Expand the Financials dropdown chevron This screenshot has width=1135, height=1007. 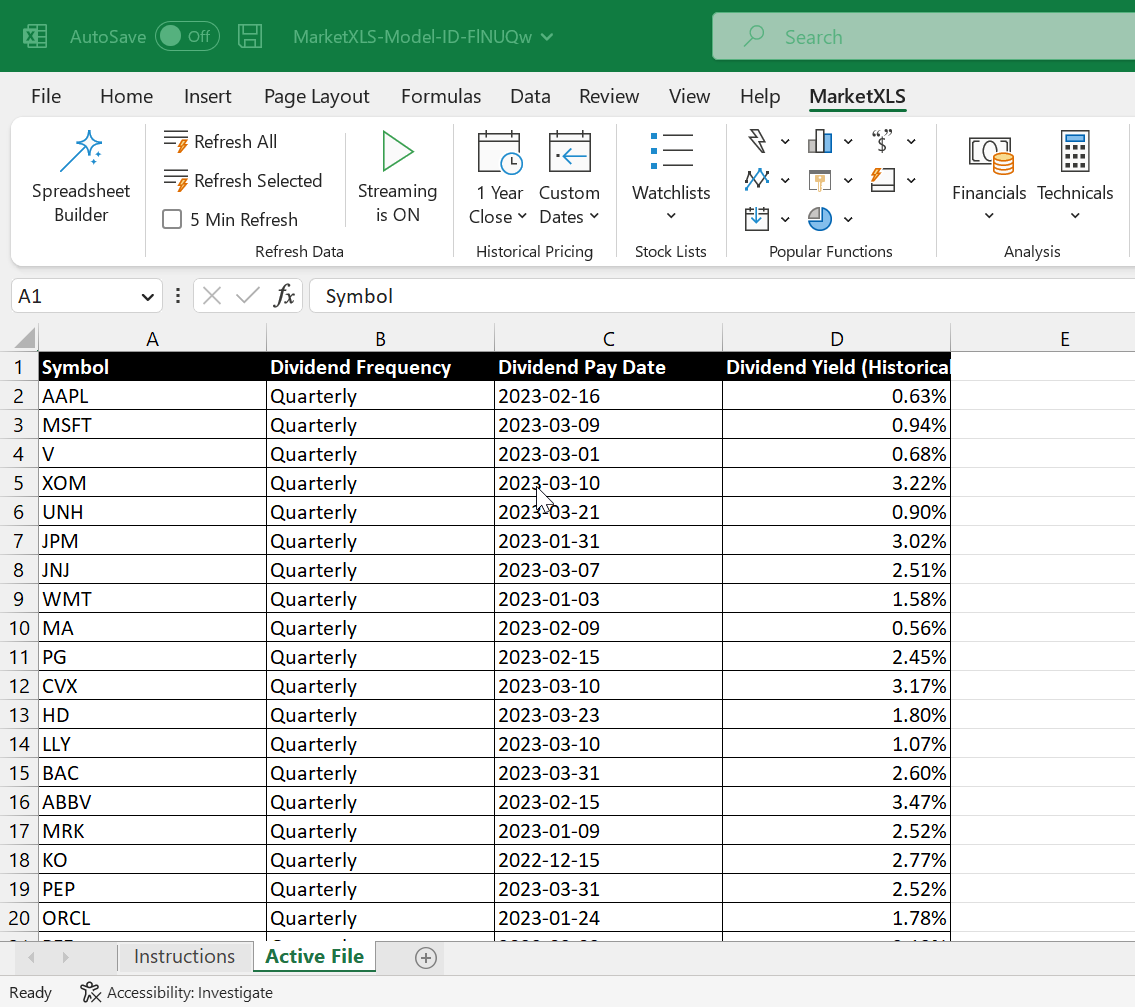(990, 216)
